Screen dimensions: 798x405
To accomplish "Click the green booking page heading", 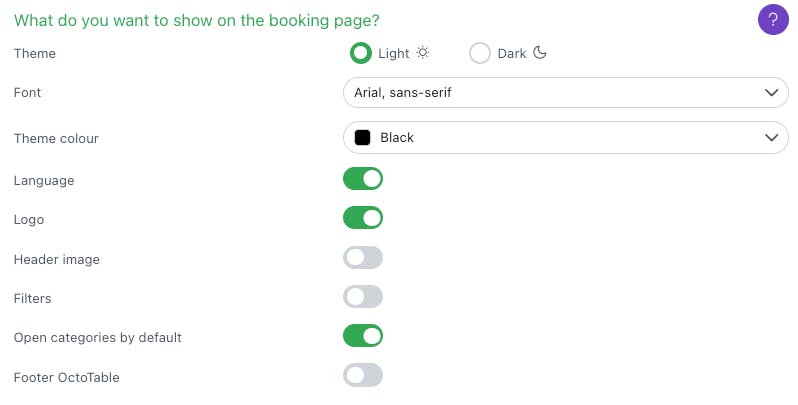I will click(196, 20).
